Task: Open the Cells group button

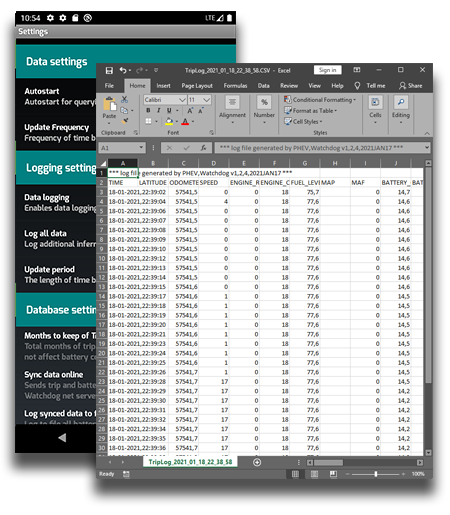Action: tap(375, 109)
